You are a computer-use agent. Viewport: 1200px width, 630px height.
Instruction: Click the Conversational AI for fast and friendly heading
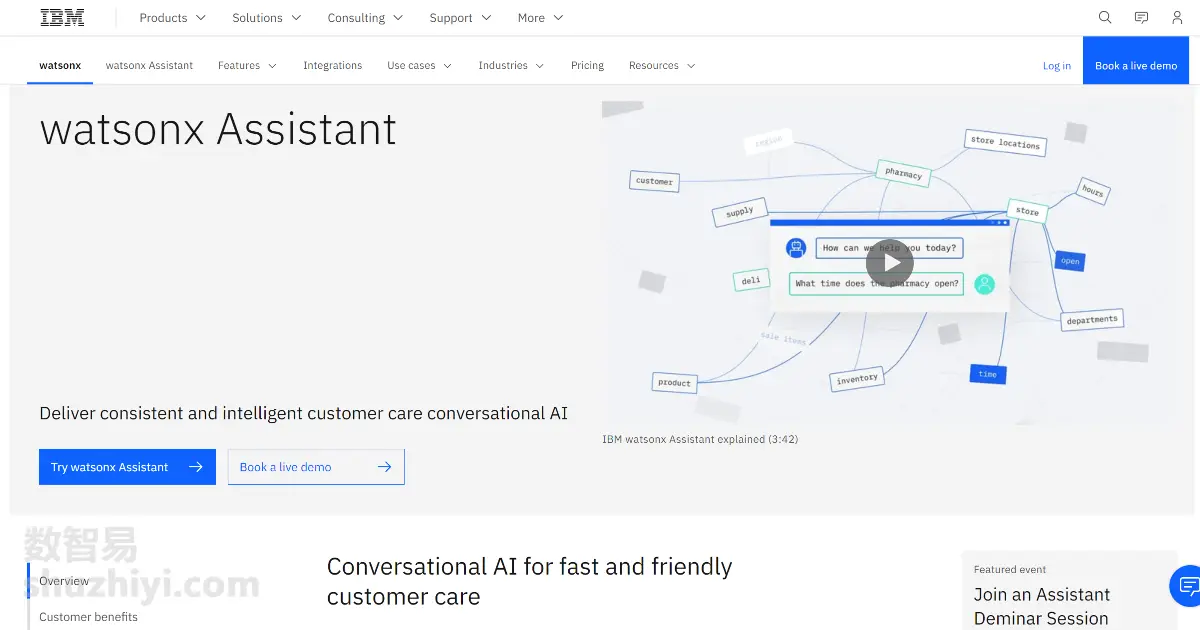pos(530,582)
